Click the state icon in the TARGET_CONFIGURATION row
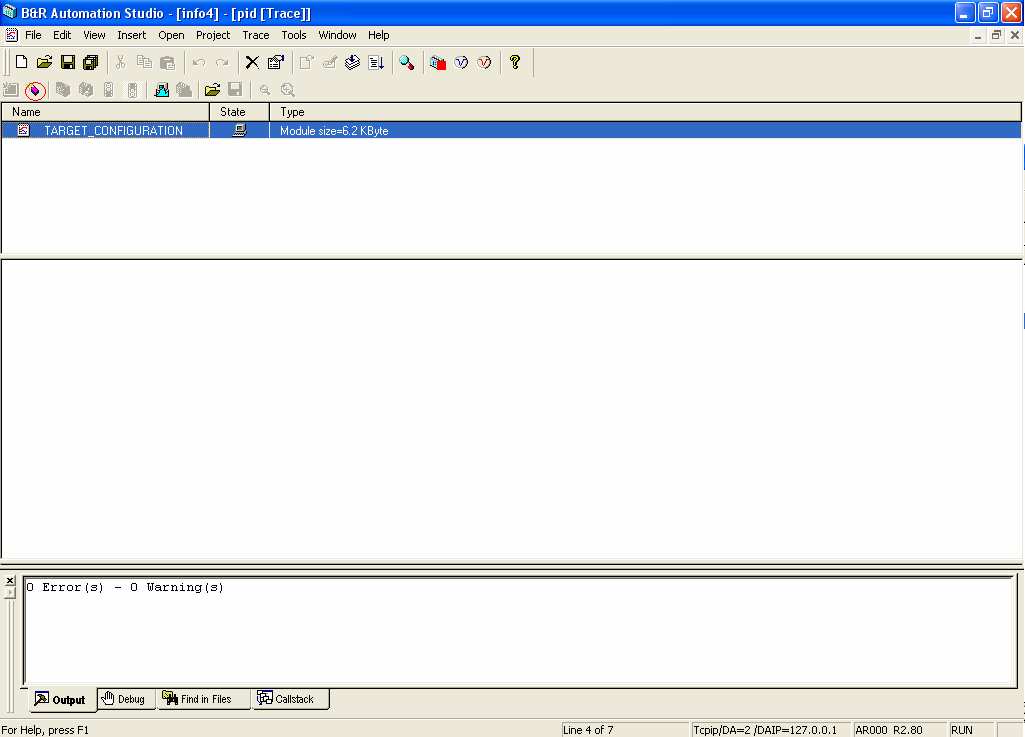Screen dimensions: 1025x737 coord(240,130)
